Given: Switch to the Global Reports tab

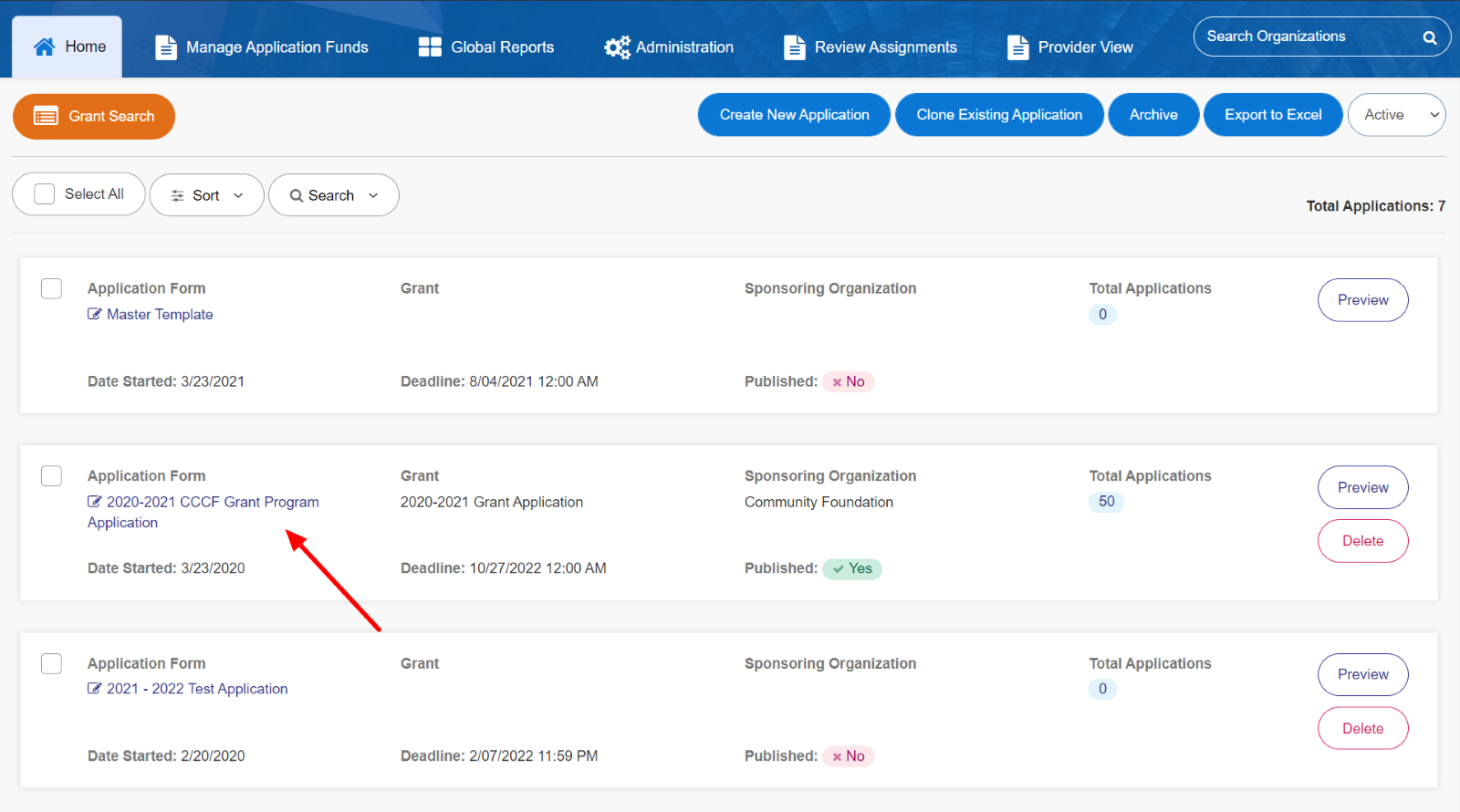Looking at the screenshot, I should (502, 47).
